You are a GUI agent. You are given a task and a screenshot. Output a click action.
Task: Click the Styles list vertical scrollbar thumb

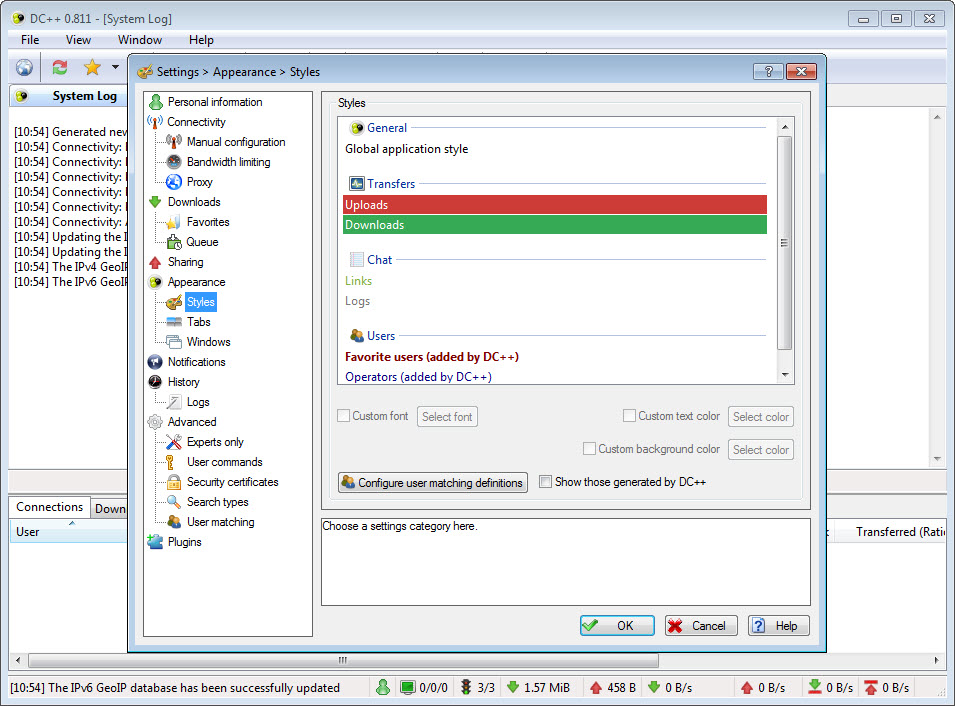click(x=784, y=243)
